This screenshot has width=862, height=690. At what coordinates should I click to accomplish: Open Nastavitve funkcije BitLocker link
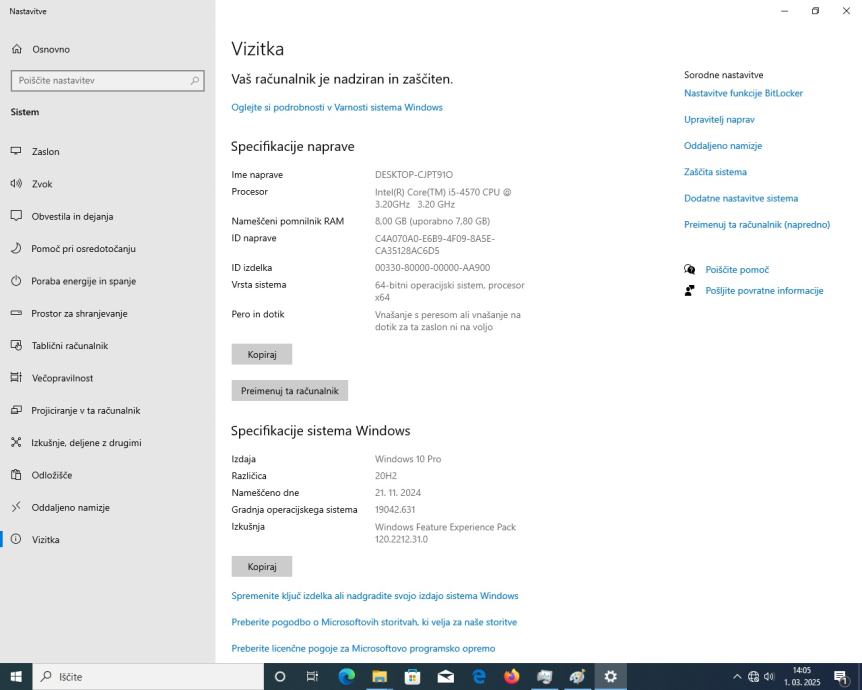(743, 93)
